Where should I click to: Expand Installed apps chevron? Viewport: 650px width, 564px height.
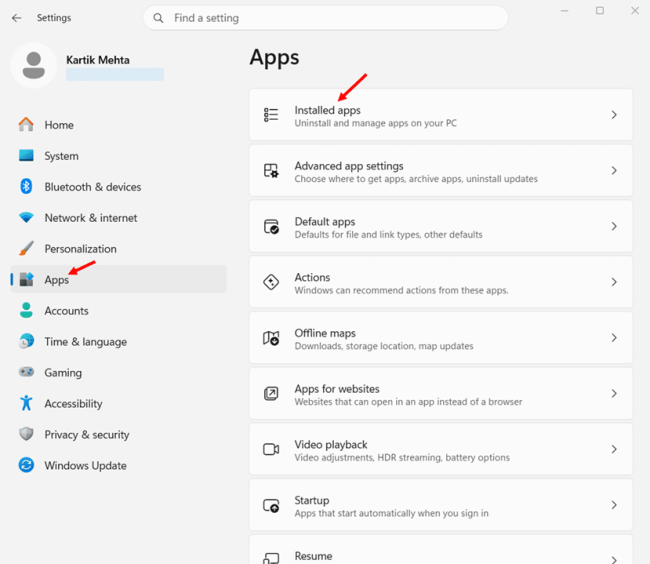(x=614, y=115)
